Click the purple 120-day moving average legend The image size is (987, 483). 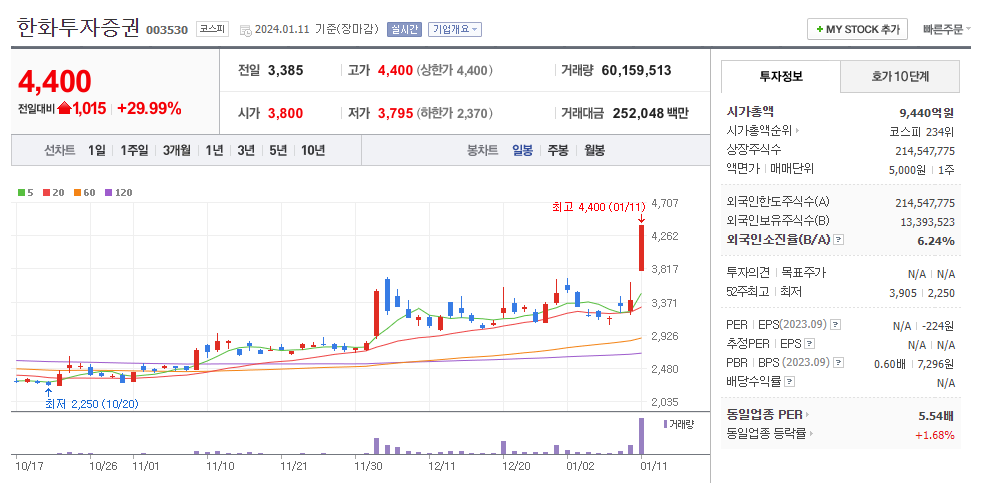(x=118, y=193)
